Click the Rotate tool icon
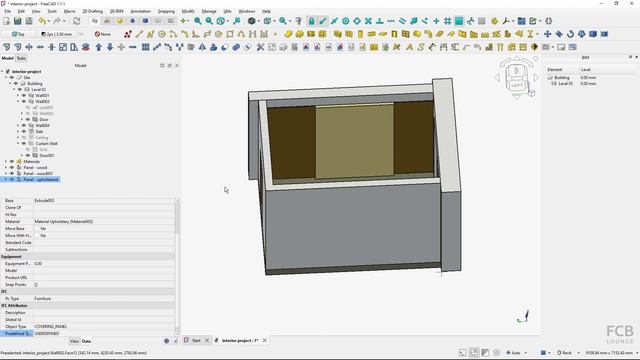 (571, 34)
